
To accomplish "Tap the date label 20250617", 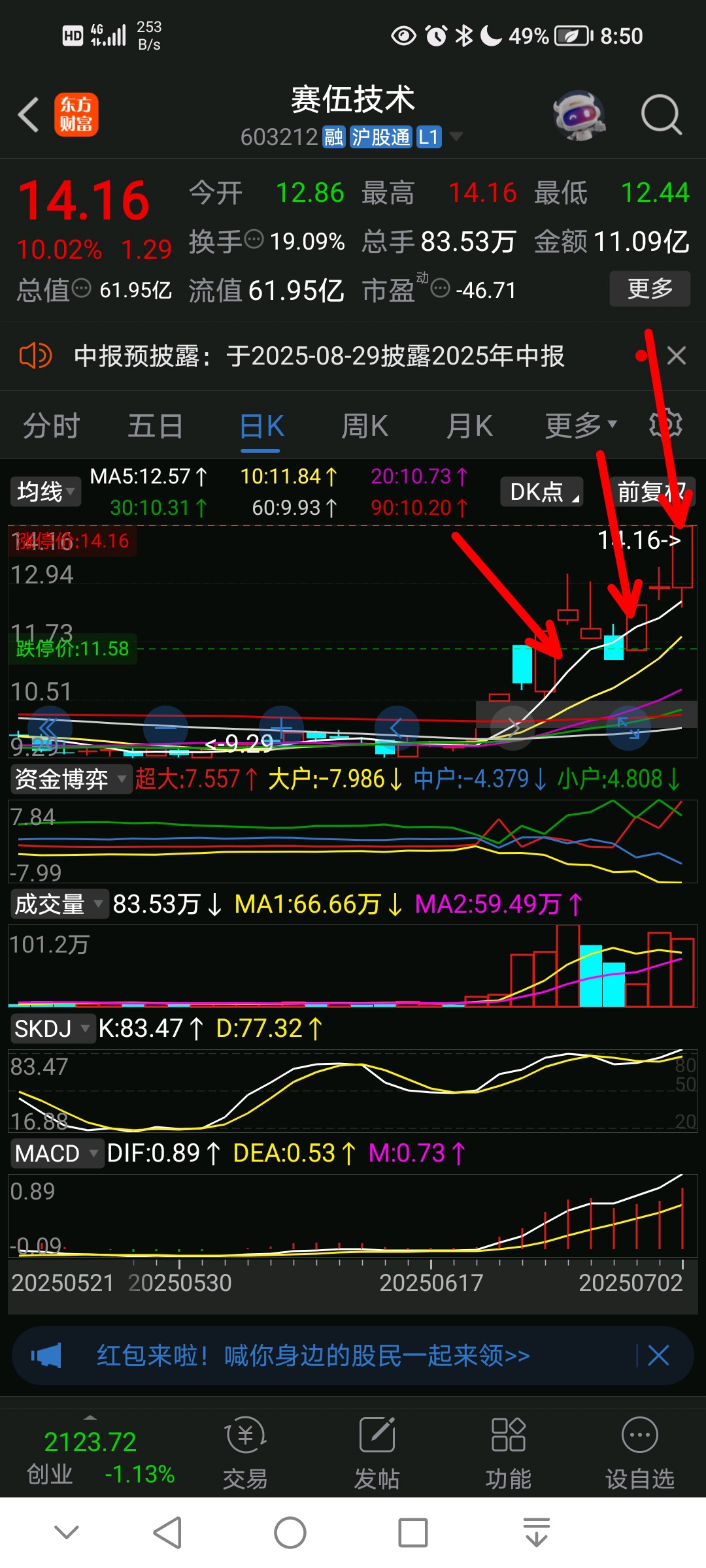I will pos(431,1282).
